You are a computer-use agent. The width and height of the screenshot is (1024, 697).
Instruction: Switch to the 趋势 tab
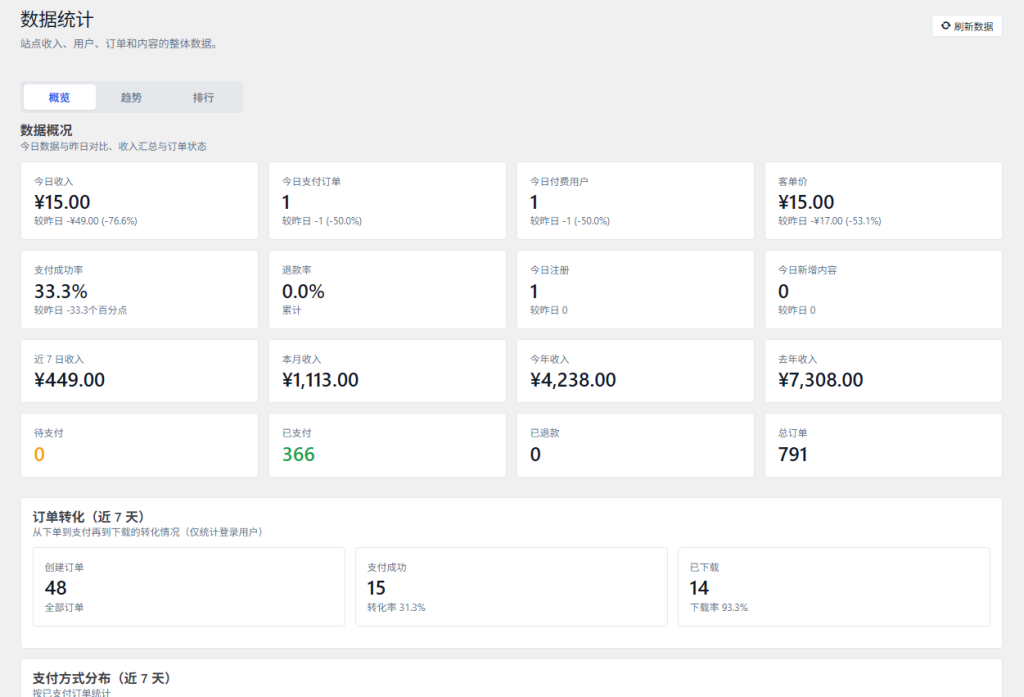pos(131,97)
